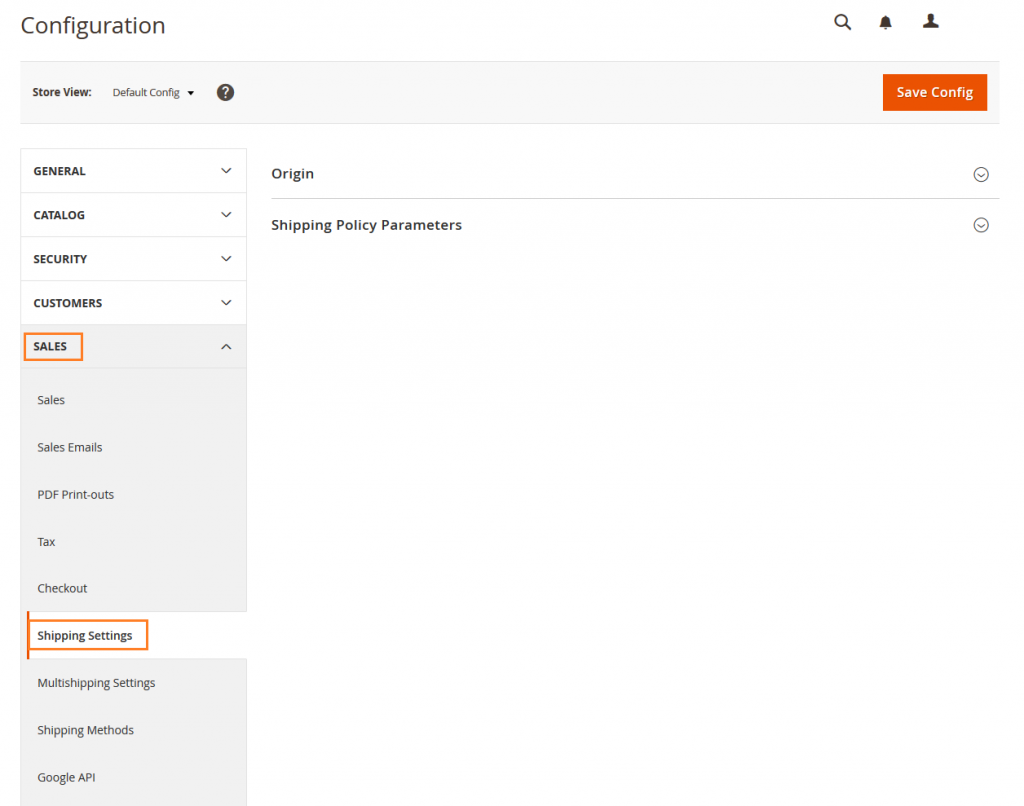Open the admin global search

[x=842, y=21]
